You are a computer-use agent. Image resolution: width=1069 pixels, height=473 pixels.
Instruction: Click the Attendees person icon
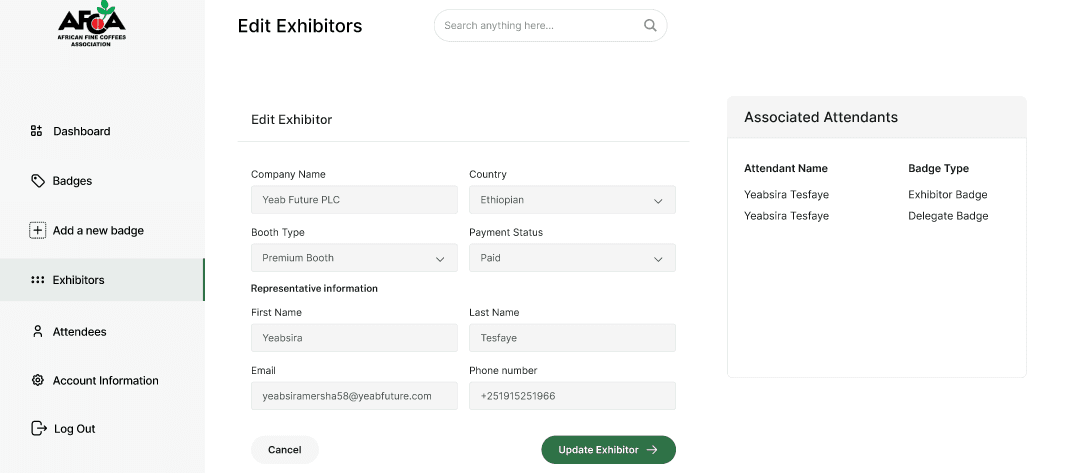pos(38,331)
